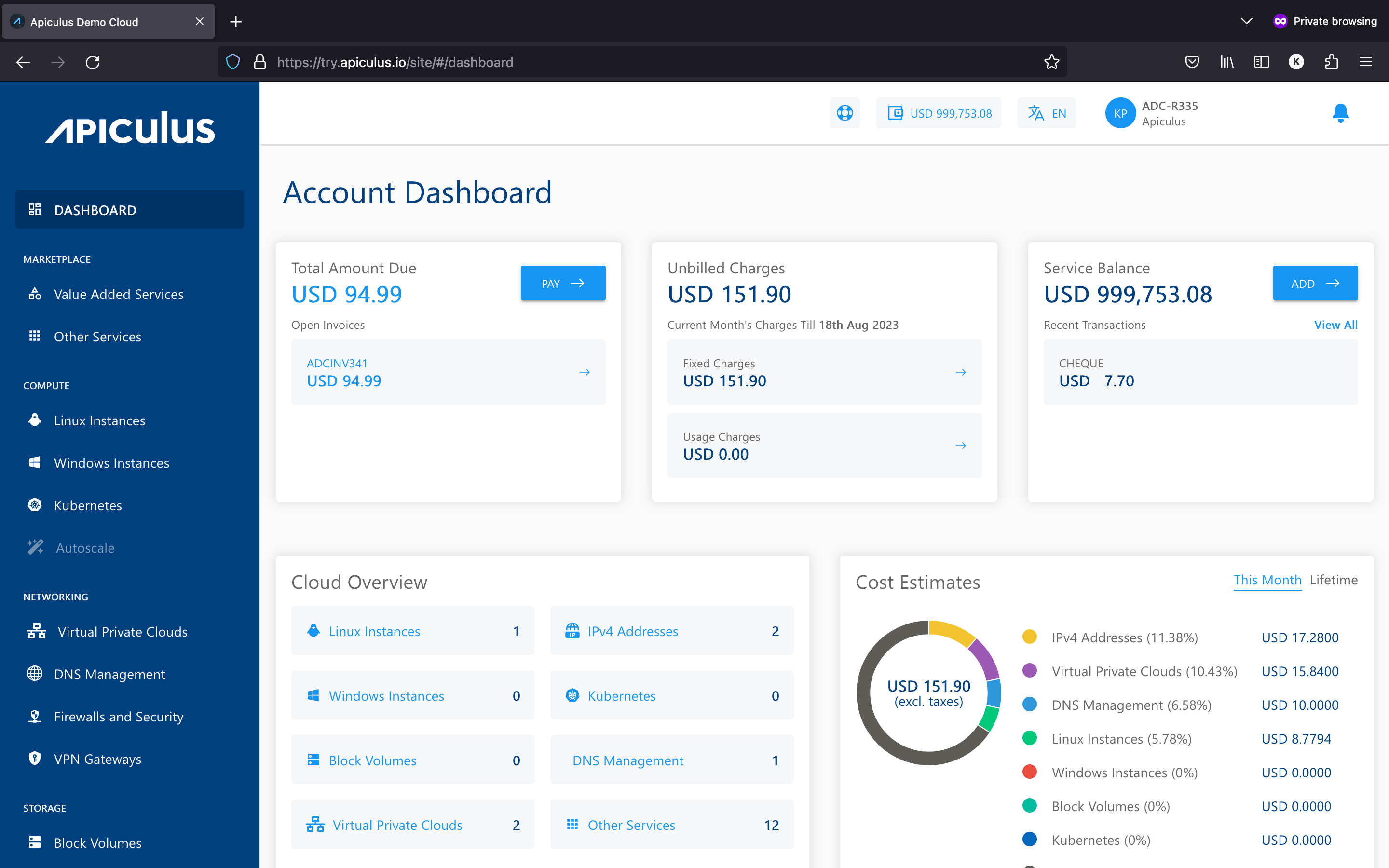Select the Value Added Services menu item
1389x868 pixels.
pos(118,293)
